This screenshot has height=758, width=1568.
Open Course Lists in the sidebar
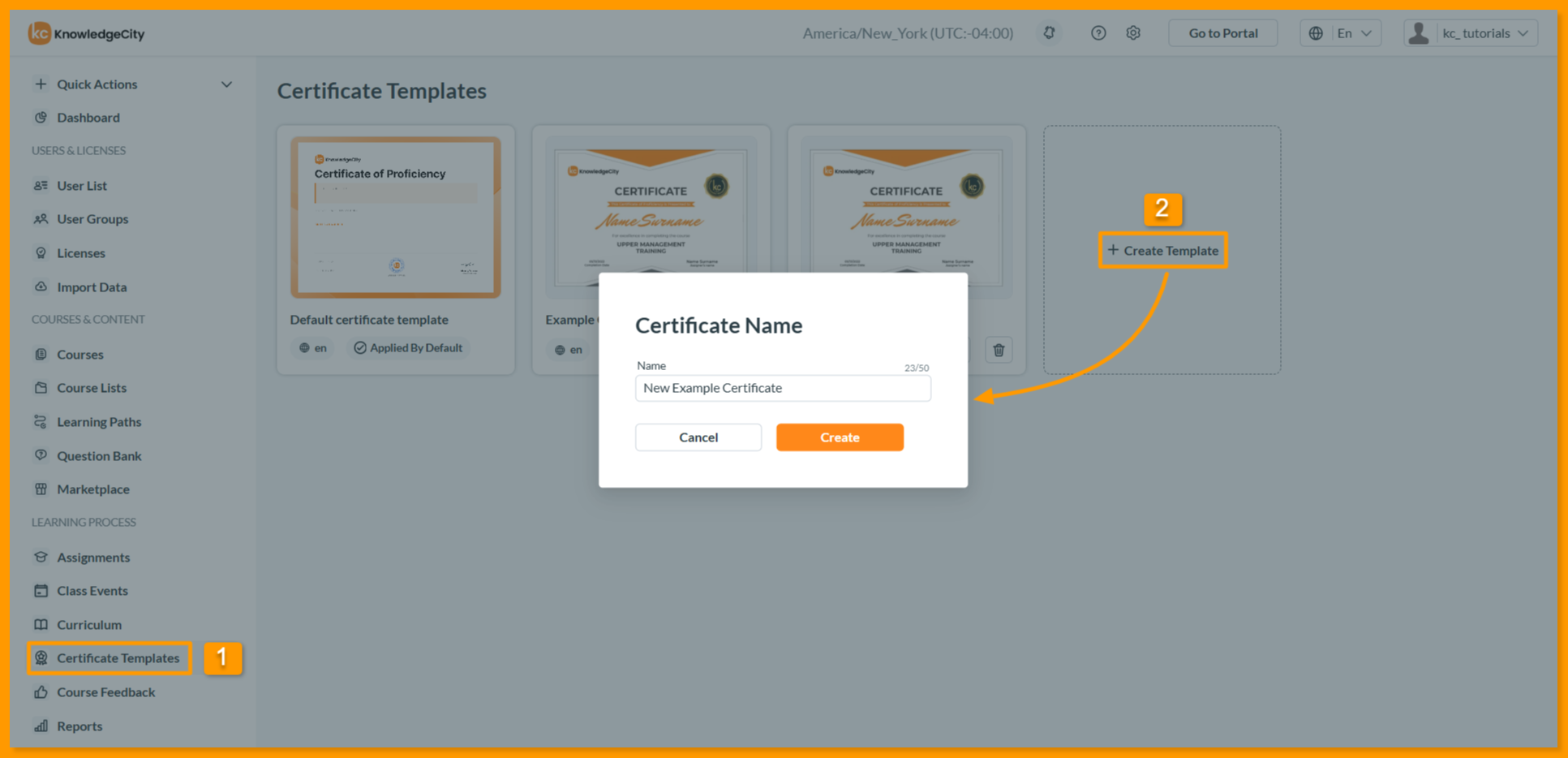(92, 388)
